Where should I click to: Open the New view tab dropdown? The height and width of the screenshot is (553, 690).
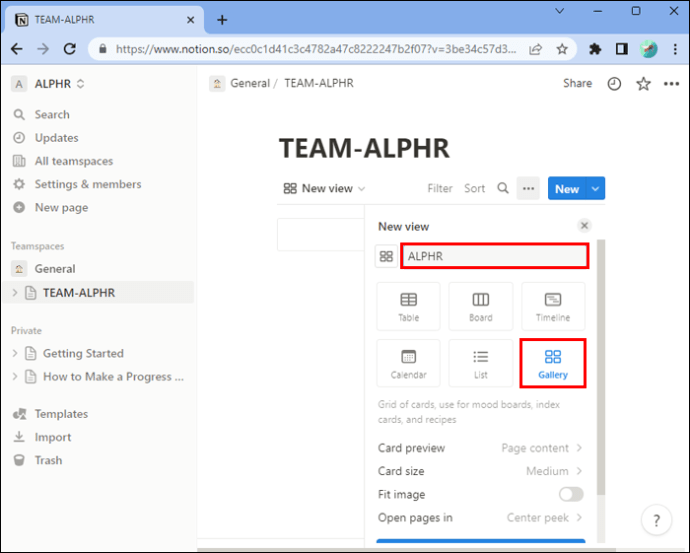click(x=324, y=189)
